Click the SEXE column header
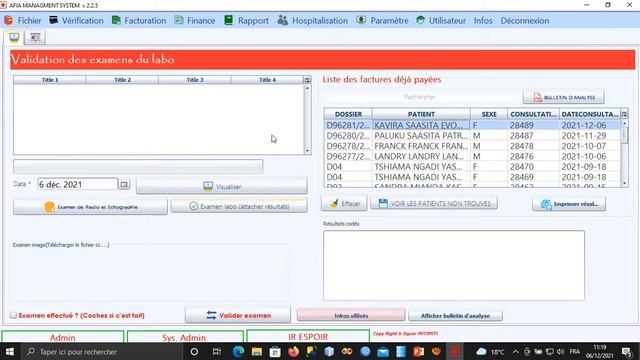640x360 pixels. coord(489,114)
